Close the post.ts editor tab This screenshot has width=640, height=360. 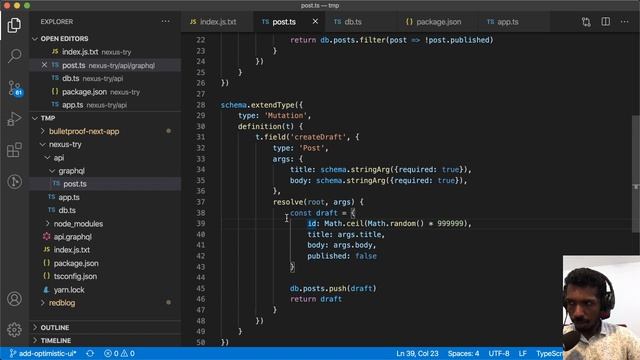tap(315, 22)
